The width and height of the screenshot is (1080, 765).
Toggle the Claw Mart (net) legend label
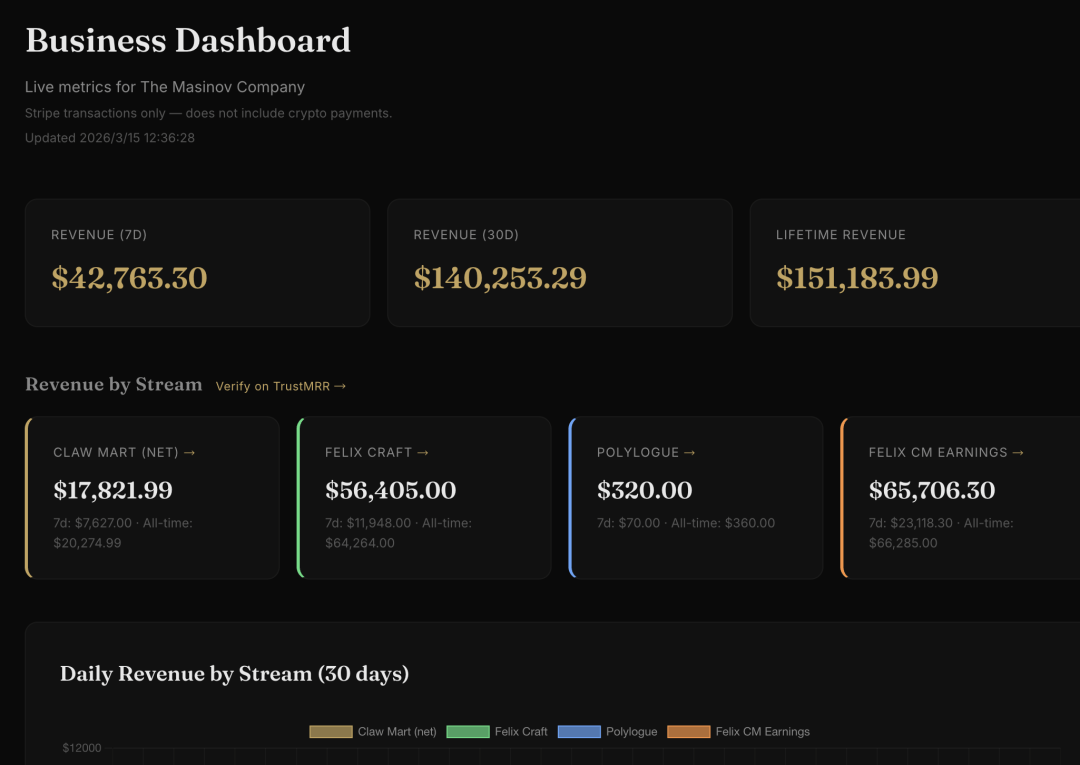(397, 732)
